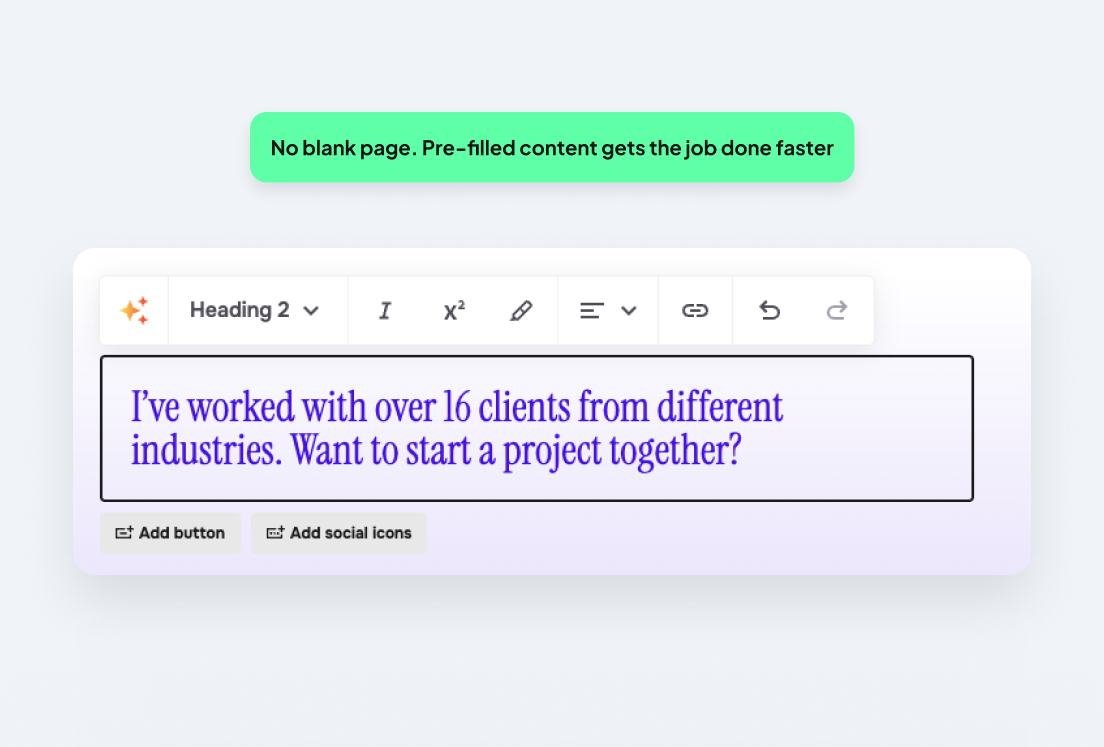Click the Add button button
The height and width of the screenshot is (747, 1104).
tap(170, 533)
